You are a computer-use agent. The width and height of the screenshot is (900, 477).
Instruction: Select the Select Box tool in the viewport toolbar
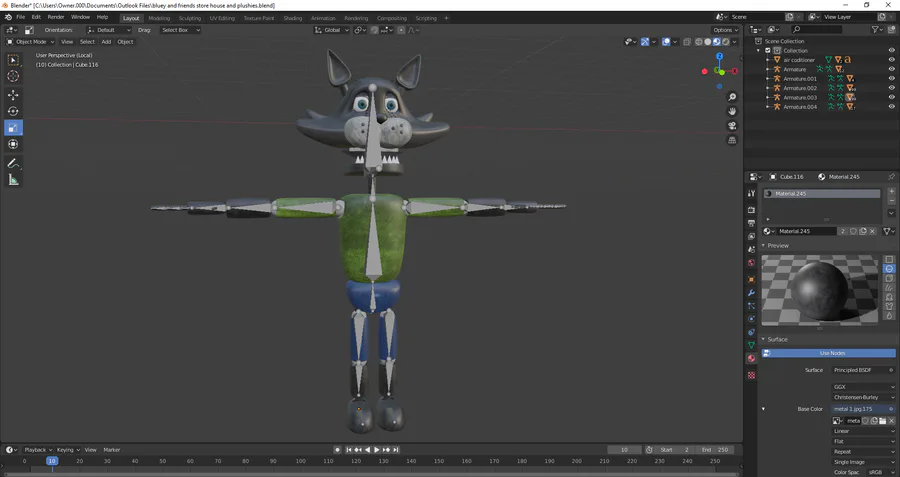(13, 60)
